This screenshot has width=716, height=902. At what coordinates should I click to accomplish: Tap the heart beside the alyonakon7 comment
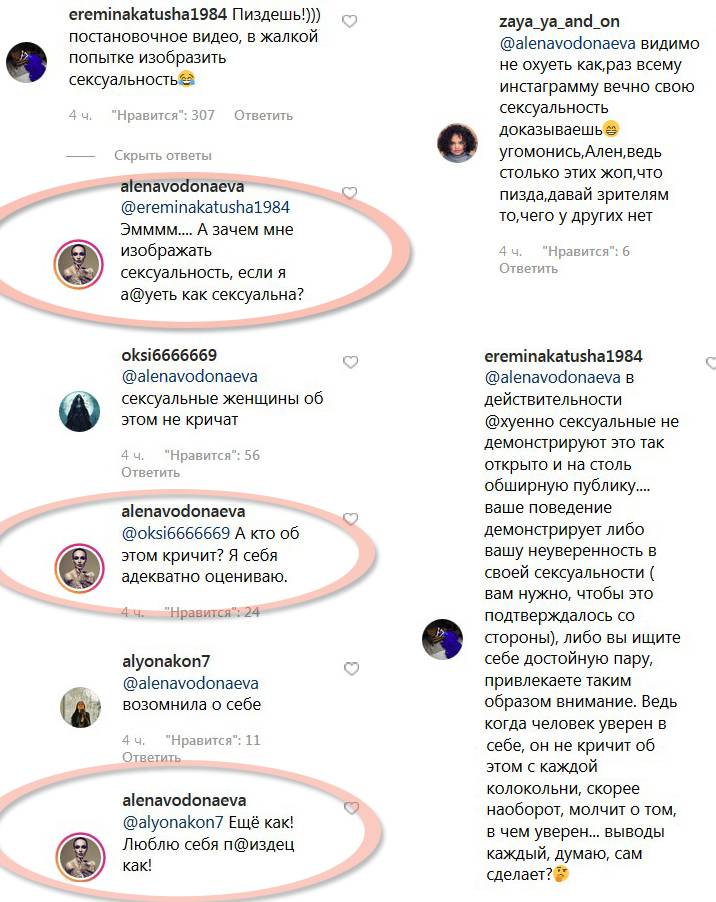pos(351,668)
